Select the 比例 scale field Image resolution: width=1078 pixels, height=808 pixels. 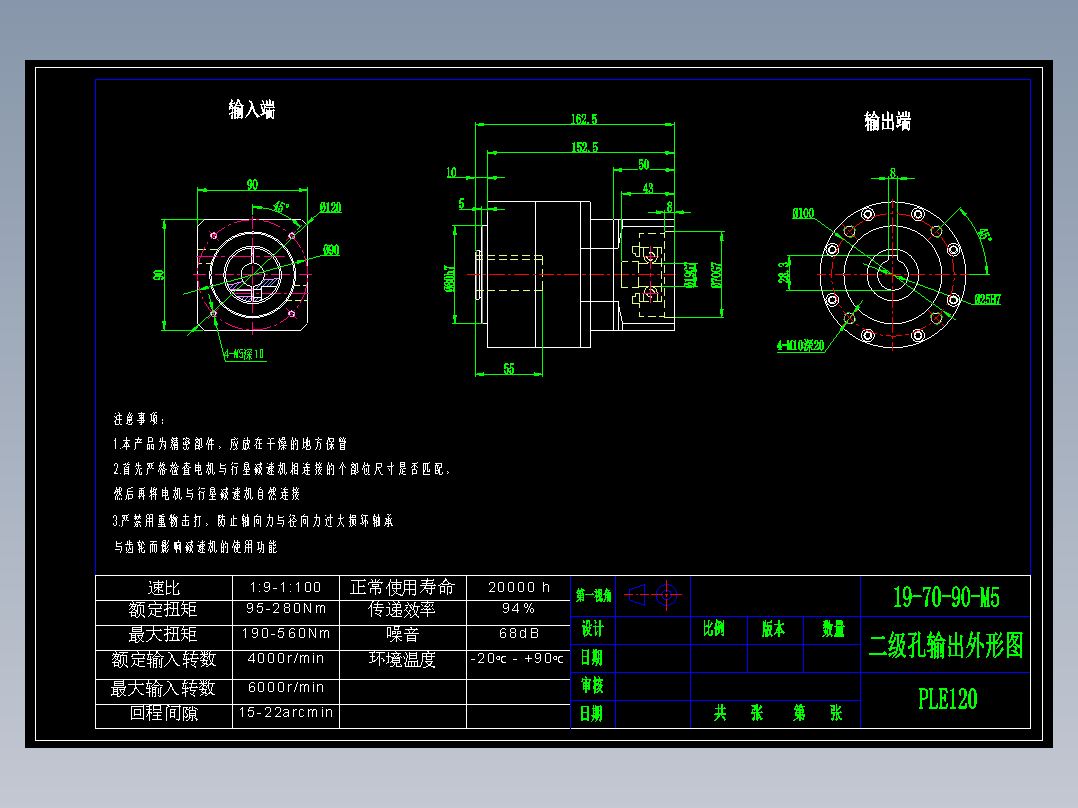coord(714,631)
